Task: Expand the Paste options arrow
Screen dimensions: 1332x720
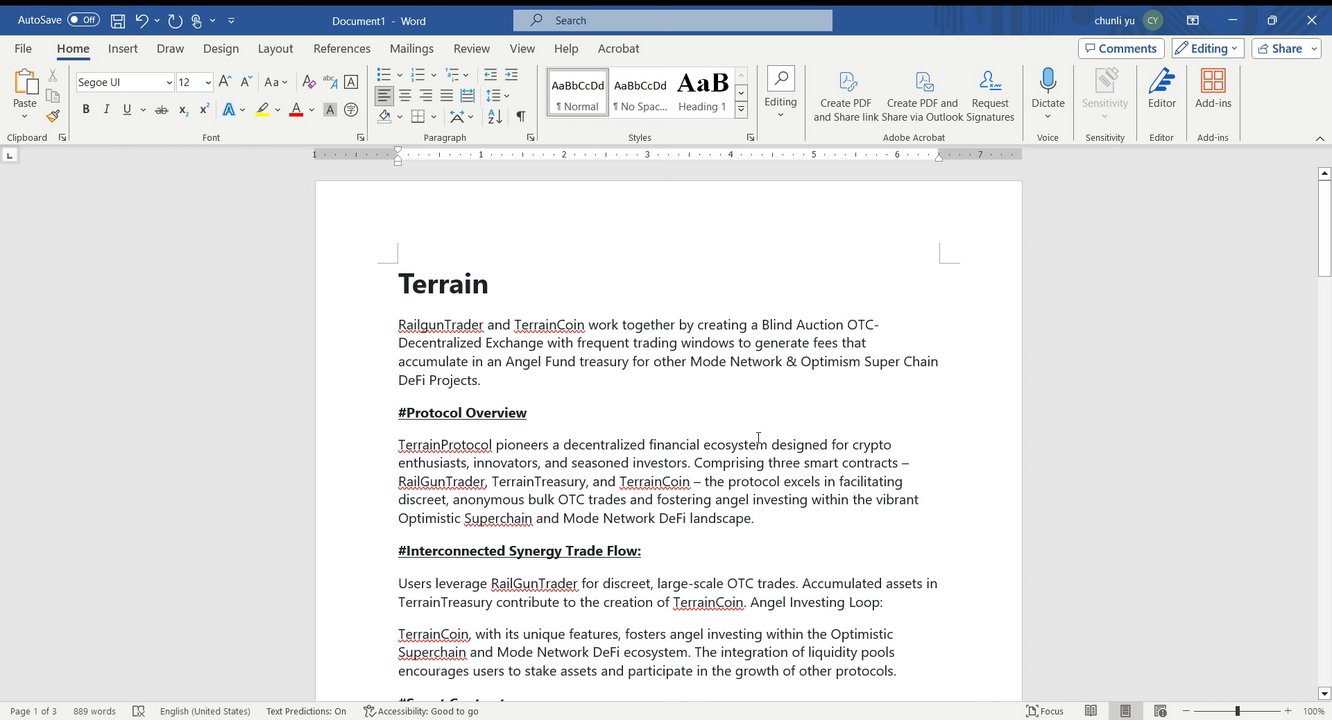Action: click(x=25, y=117)
